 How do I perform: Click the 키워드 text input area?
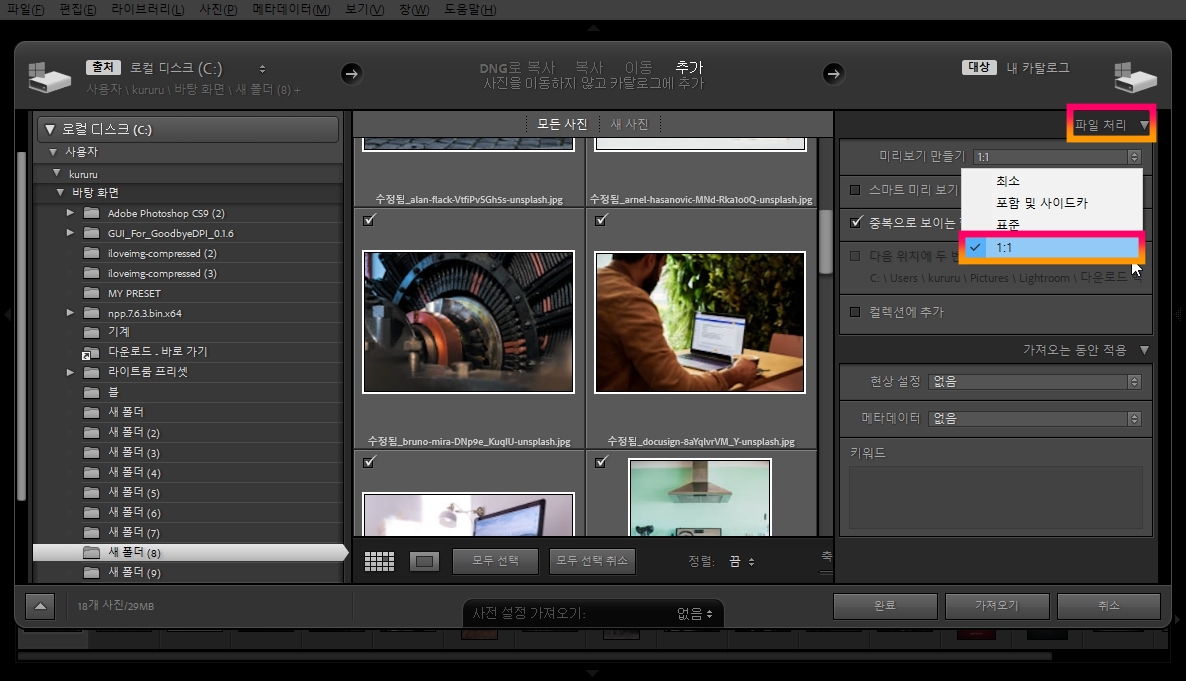pyautogui.click(x=995, y=497)
